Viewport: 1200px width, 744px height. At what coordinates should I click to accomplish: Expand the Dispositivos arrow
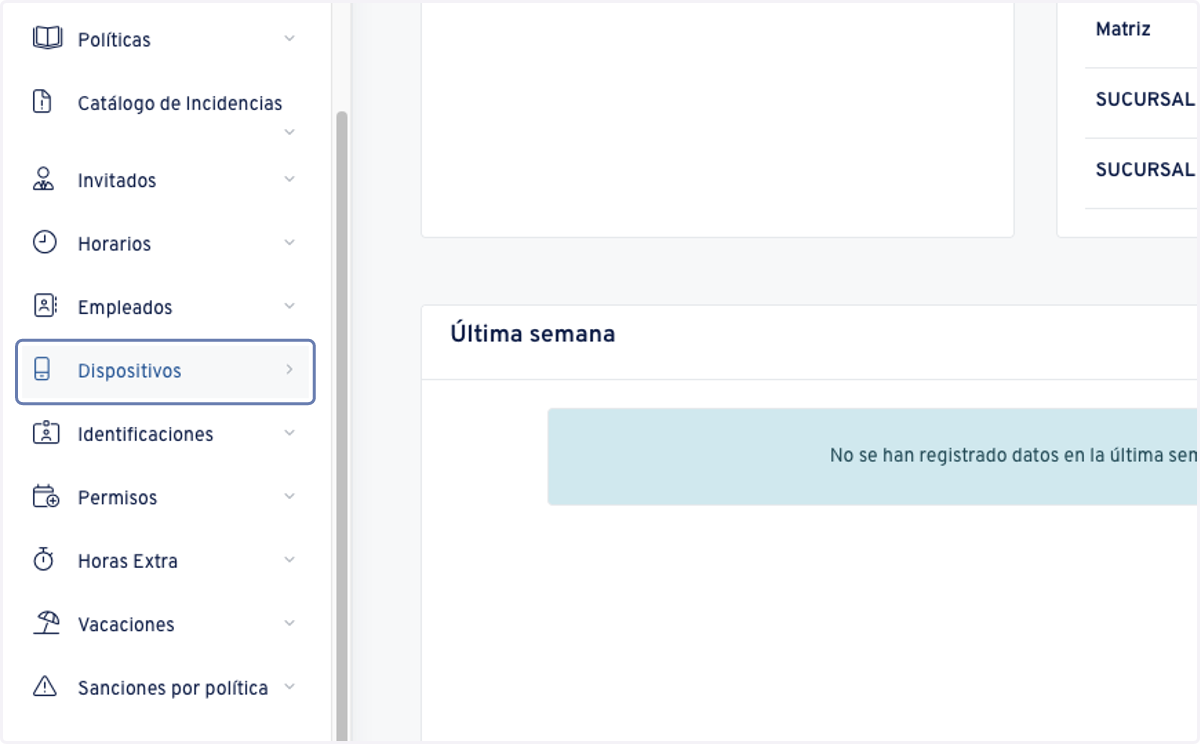pos(289,369)
